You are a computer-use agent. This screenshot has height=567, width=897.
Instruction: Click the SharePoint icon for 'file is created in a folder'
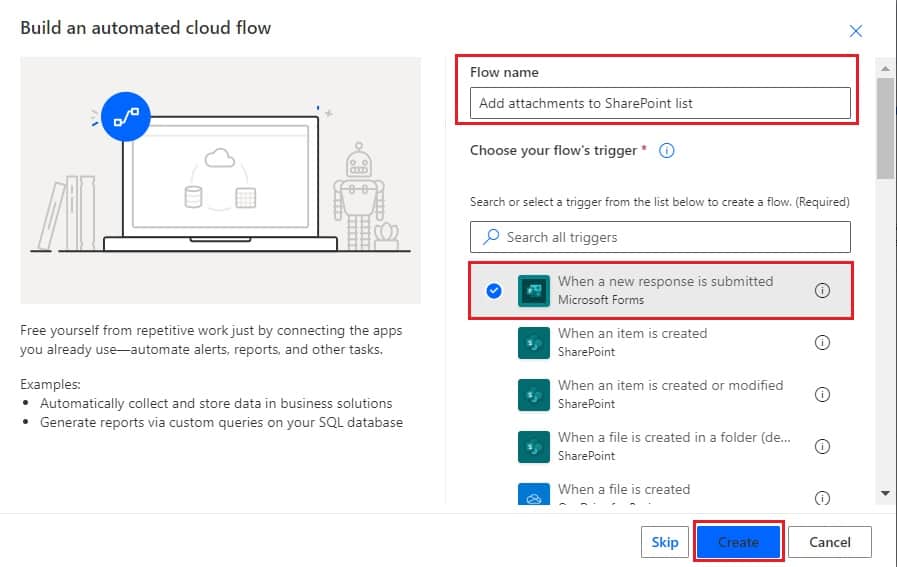click(534, 447)
